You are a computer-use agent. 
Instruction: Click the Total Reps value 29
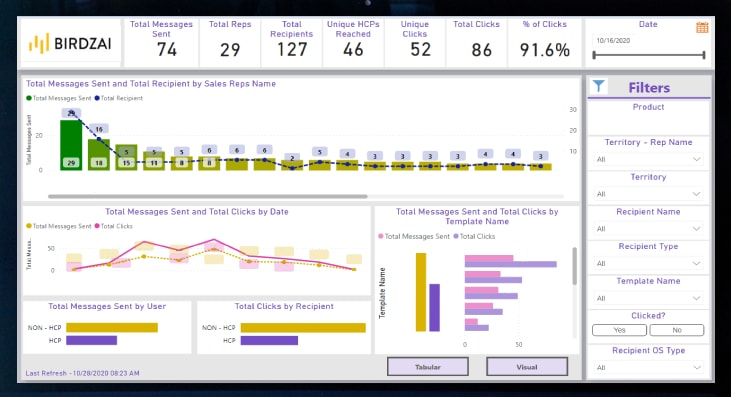[x=230, y=49]
